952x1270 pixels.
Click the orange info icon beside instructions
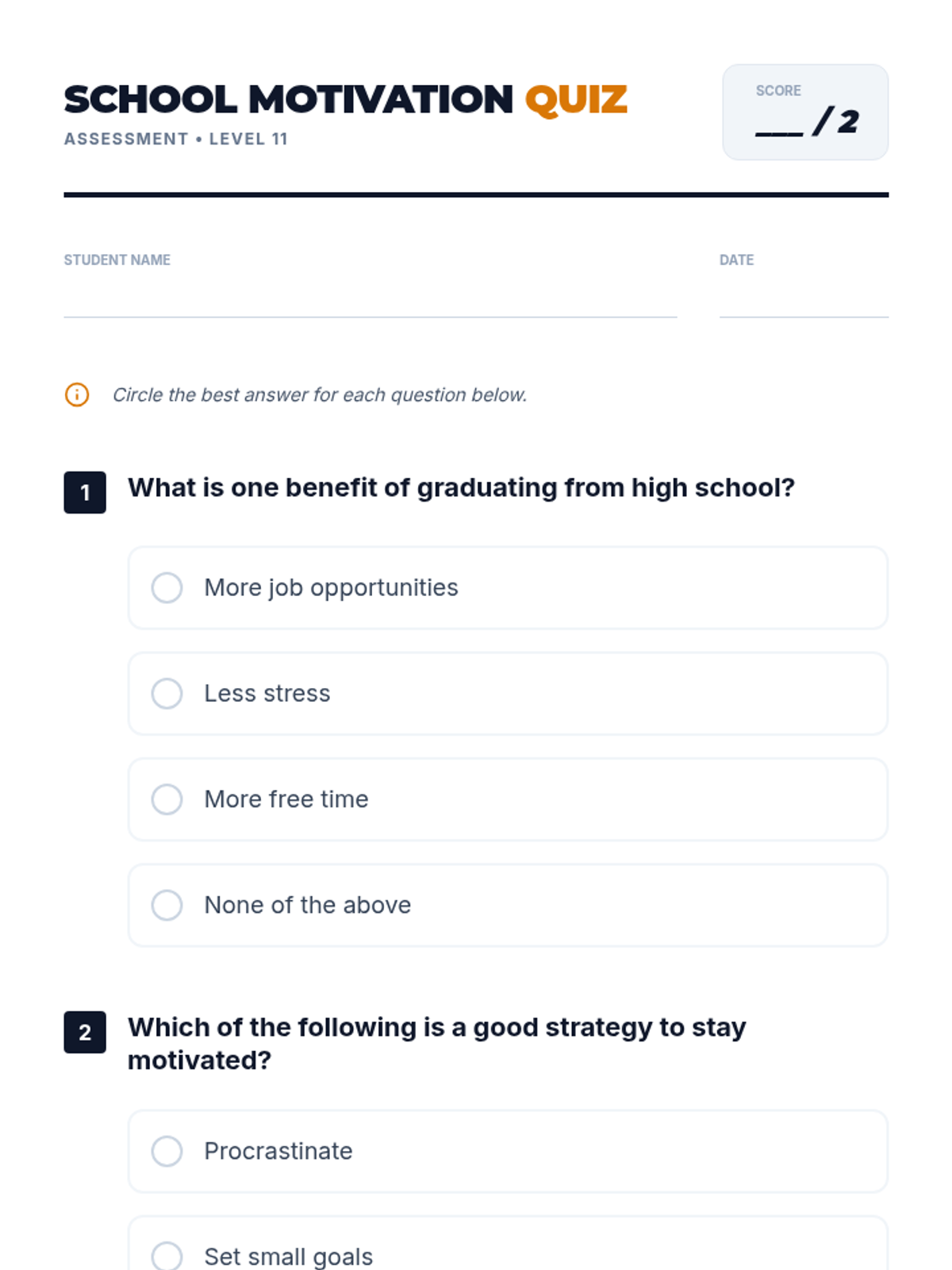(77, 394)
